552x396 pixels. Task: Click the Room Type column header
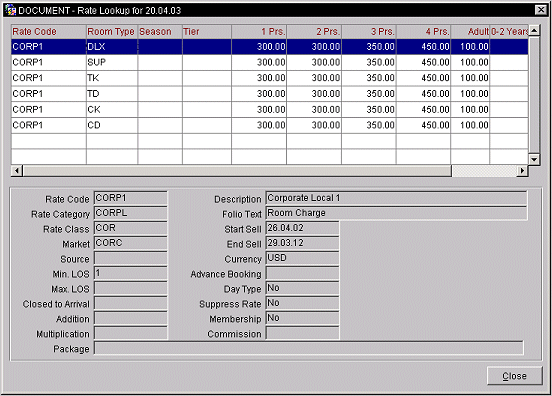(x=112, y=32)
